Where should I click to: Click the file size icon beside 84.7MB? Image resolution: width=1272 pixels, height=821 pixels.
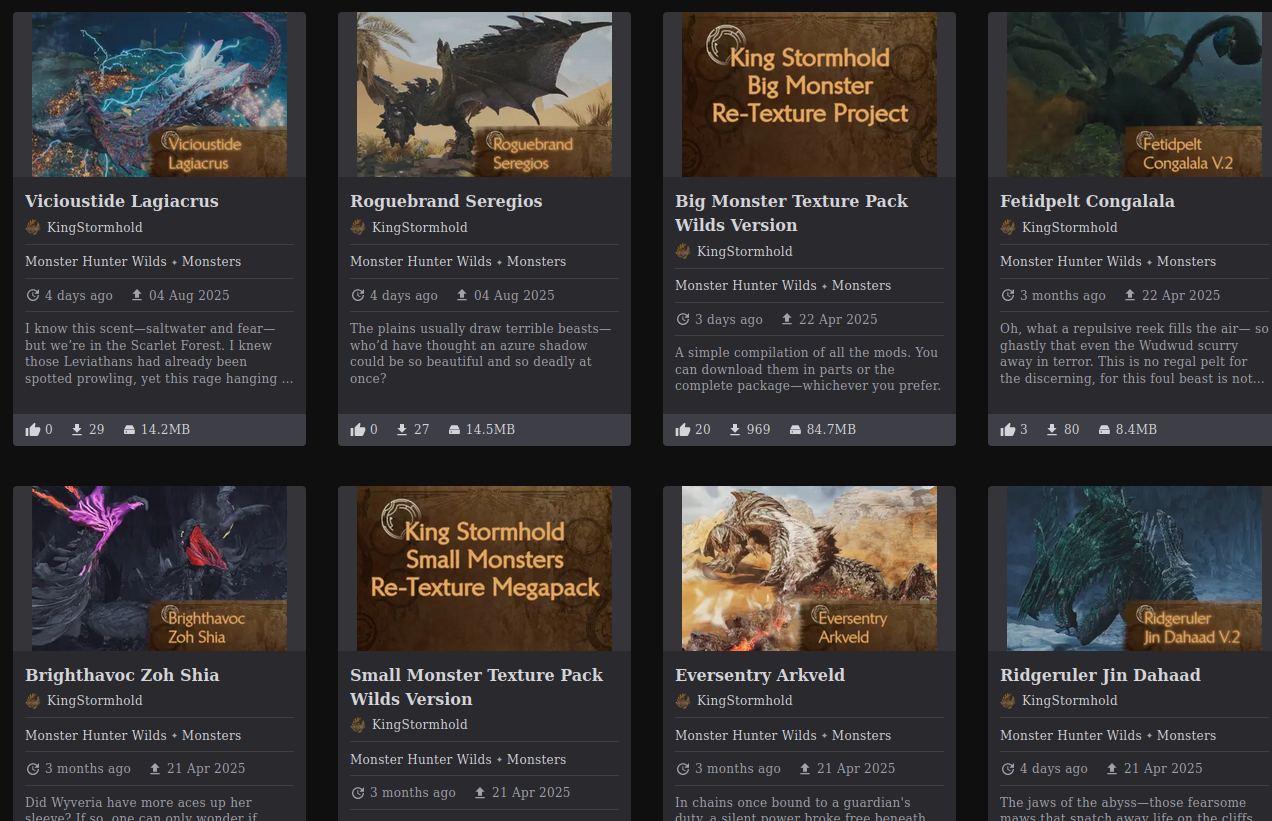pyautogui.click(x=795, y=429)
